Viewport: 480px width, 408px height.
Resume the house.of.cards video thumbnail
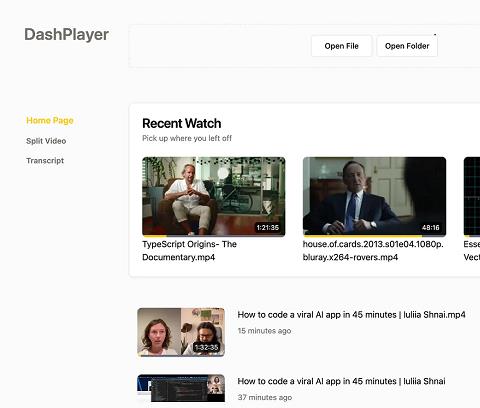coord(374,196)
